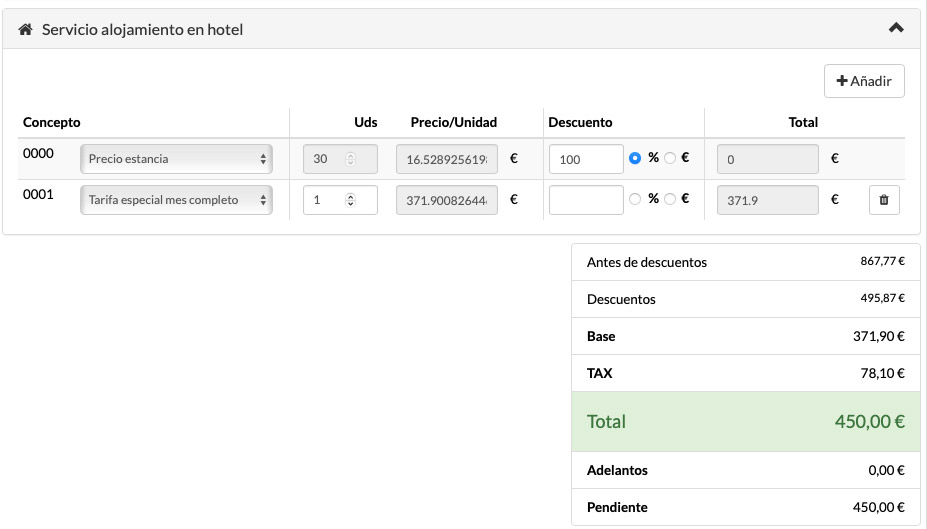Collapse the Servicio alojamiento en hotel panel
The image size is (927, 529).
click(x=896, y=29)
